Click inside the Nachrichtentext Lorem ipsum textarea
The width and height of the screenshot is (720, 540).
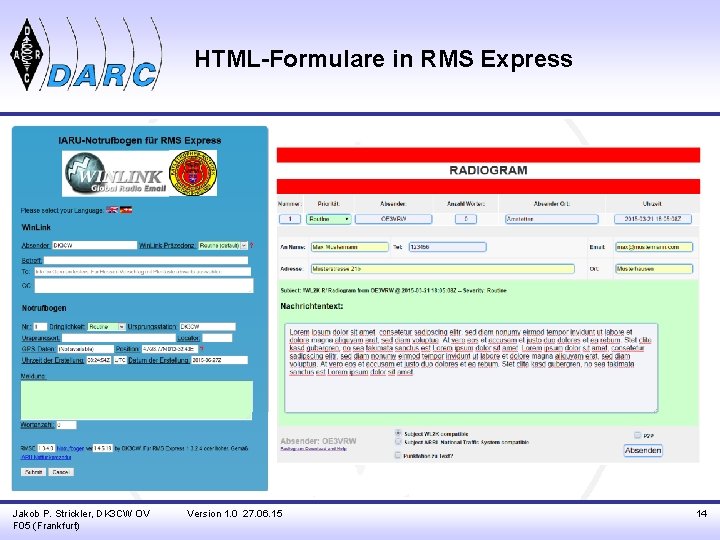coord(471,368)
